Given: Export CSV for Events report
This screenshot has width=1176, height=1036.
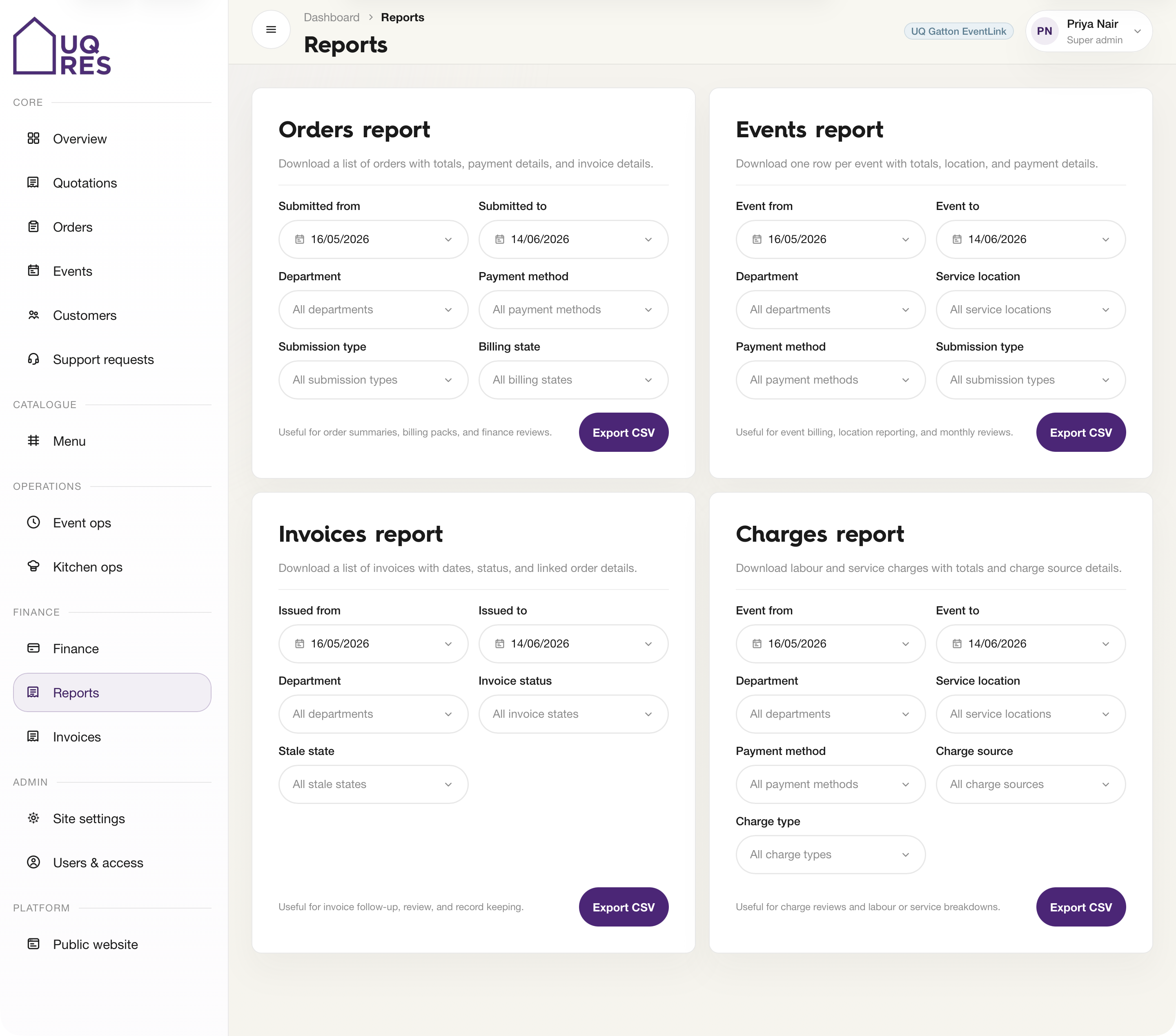Looking at the screenshot, I should pos(1080,432).
